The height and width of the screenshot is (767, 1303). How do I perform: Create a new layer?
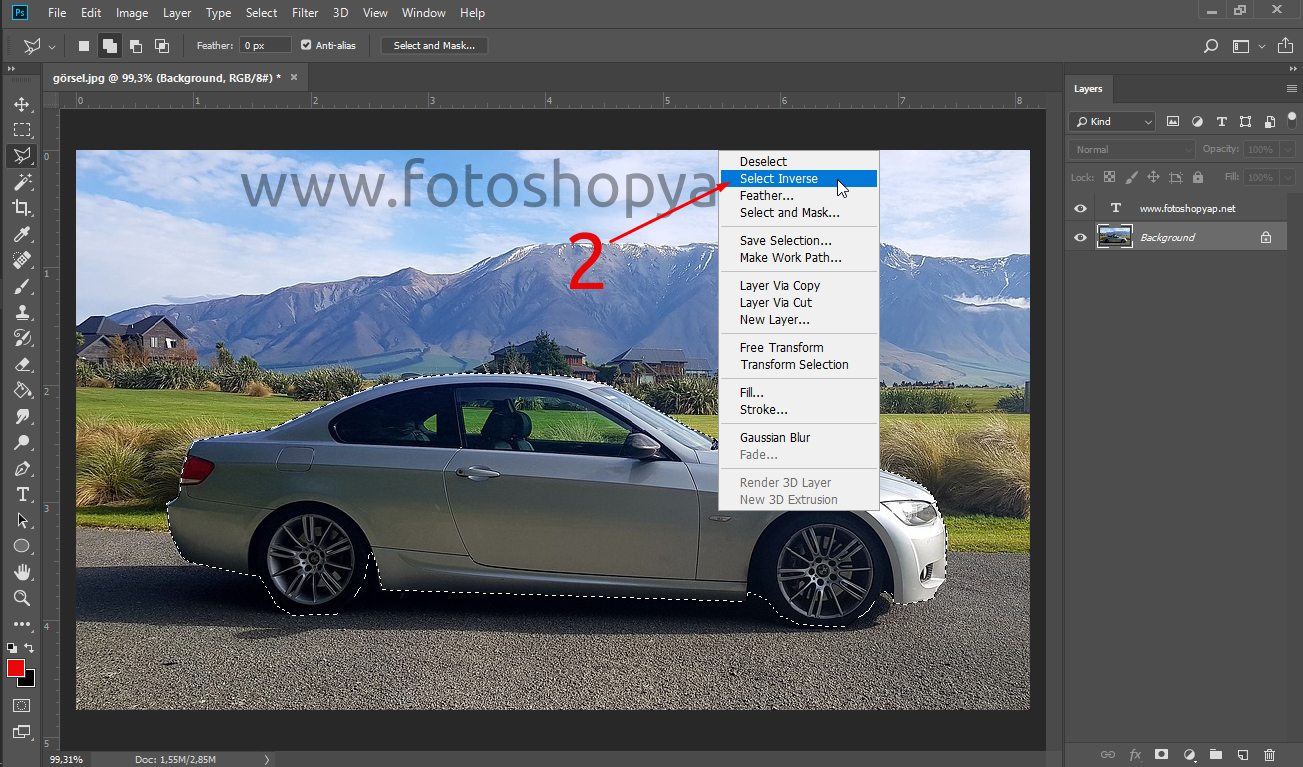[1243, 755]
